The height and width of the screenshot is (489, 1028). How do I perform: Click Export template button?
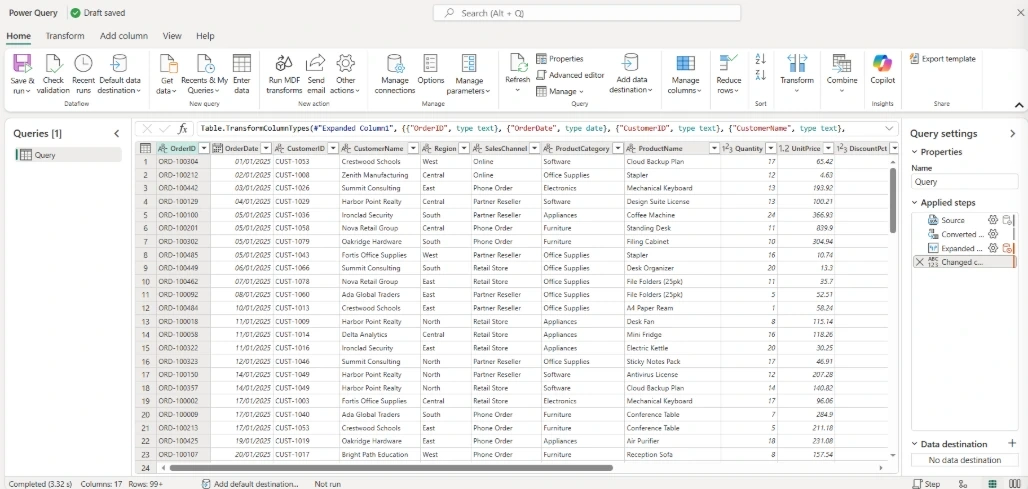[943, 59]
